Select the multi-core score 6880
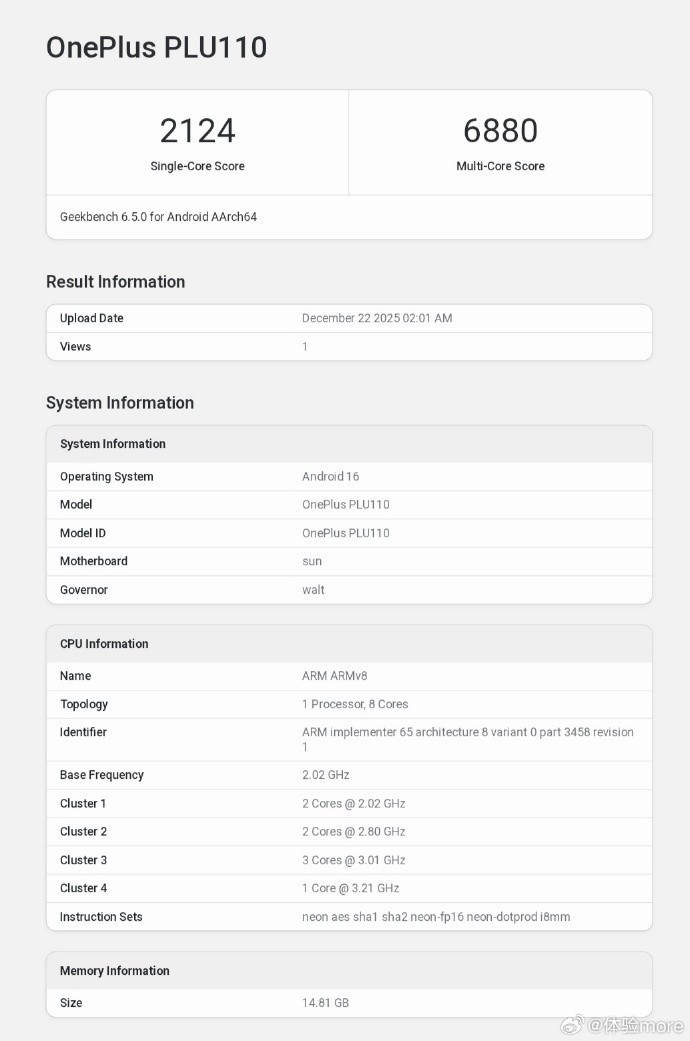This screenshot has width=690, height=1041. (x=500, y=130)
